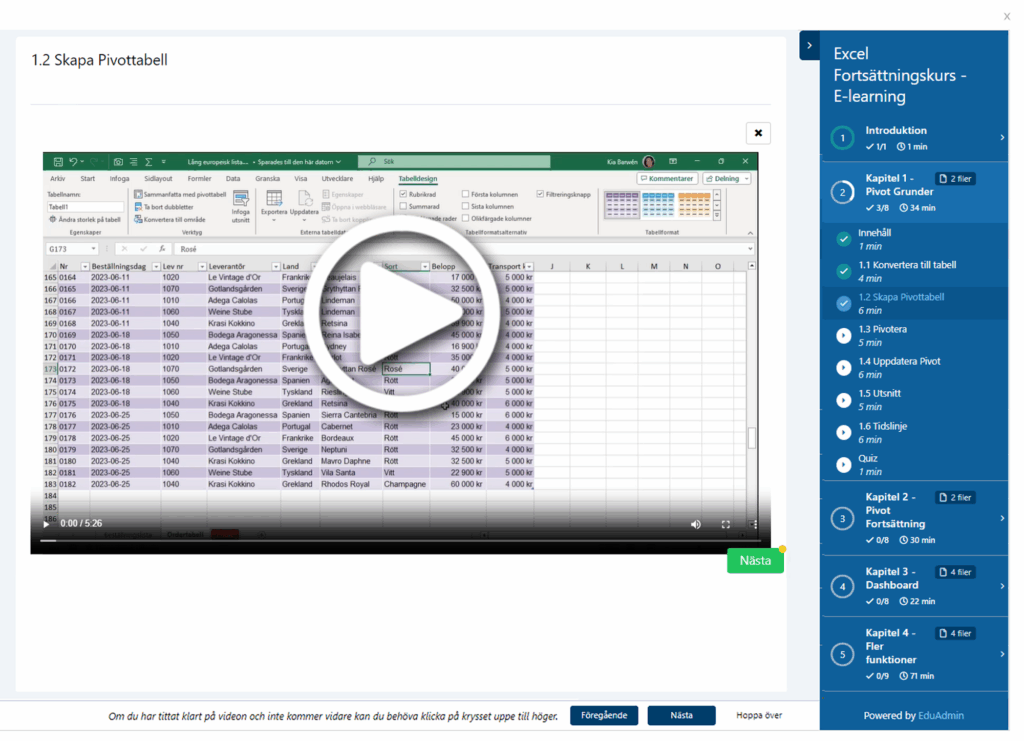Screen dimensions: 1024x741
Task: Click the small play icon in video controls
Action: (x=46, y=524)
